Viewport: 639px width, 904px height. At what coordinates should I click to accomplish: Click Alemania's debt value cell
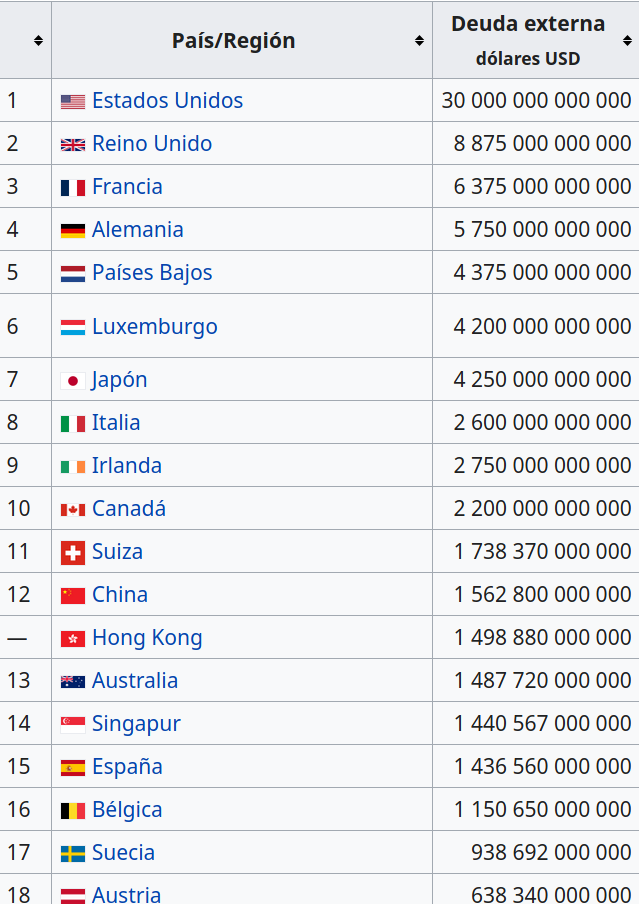(542, 229)
